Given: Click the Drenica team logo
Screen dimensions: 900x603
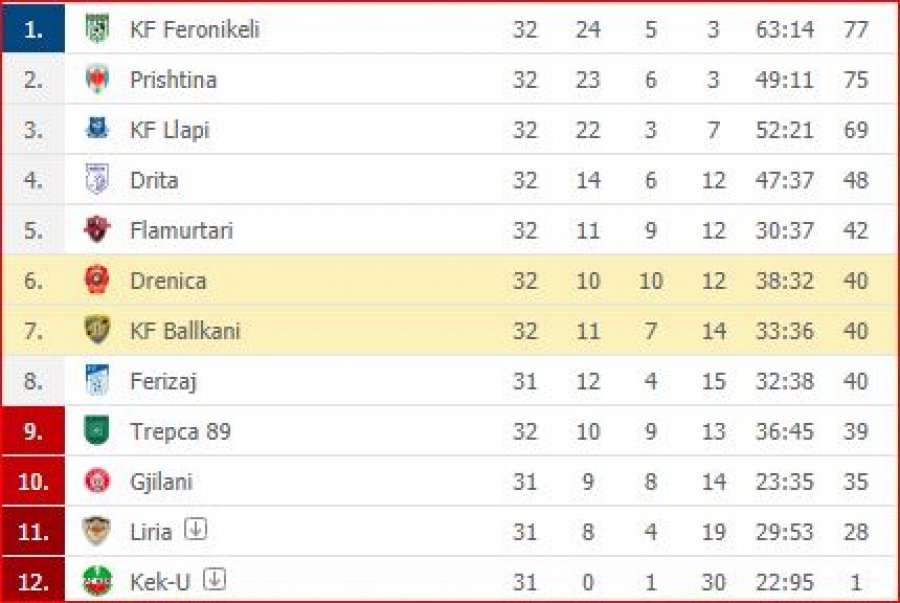Looking at the screenshot, I should point(97,280).
